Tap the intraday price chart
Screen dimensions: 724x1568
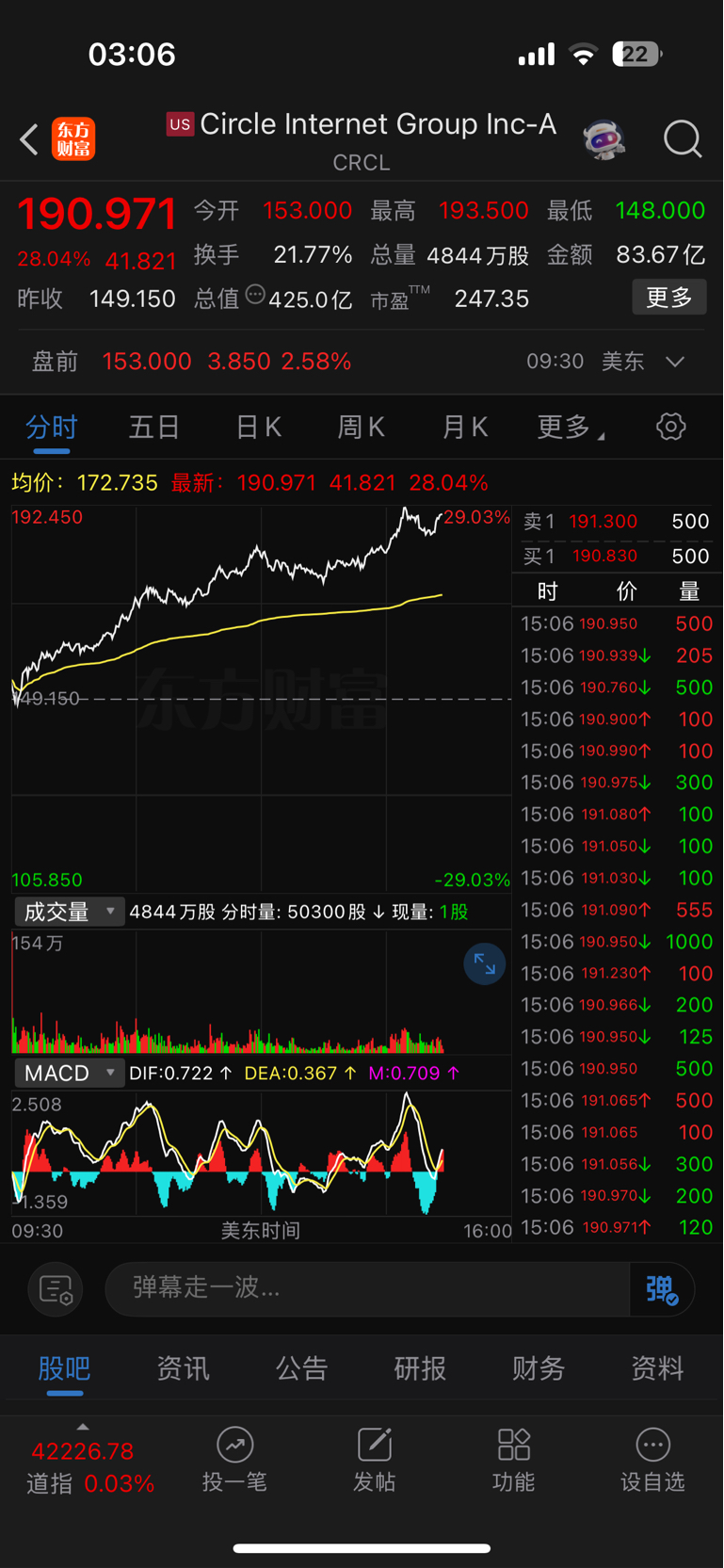[x=261, y=699]
